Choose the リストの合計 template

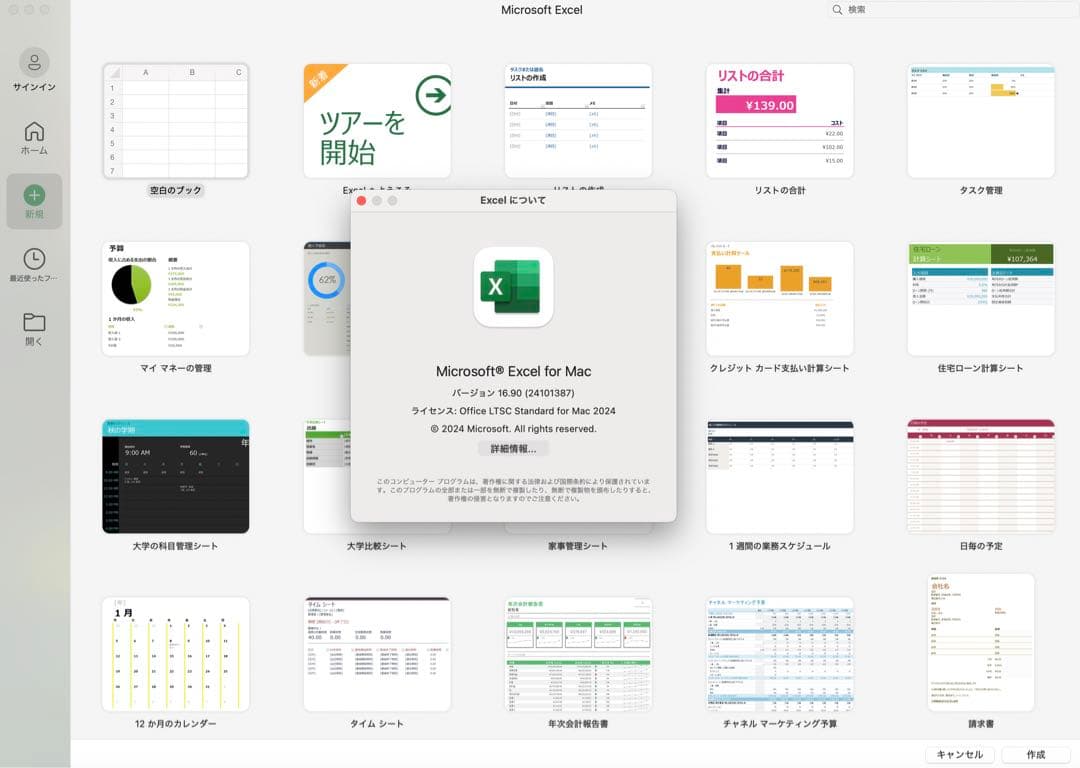[x=780, y=121]
